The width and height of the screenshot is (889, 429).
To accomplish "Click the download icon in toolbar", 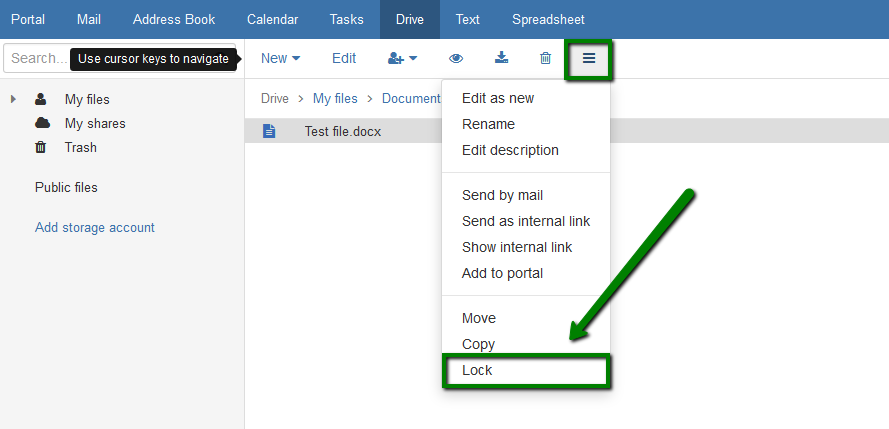I will point(501,58).
